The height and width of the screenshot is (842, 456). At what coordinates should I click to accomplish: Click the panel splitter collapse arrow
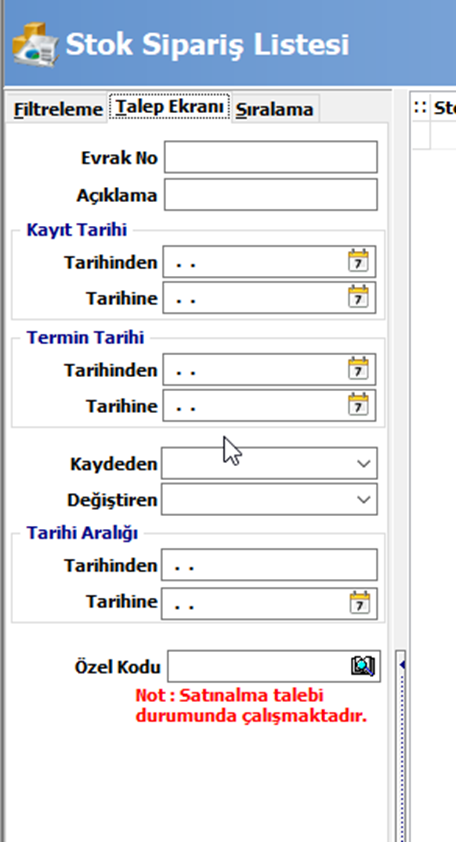pyautogui.click(x=402, y=665)
